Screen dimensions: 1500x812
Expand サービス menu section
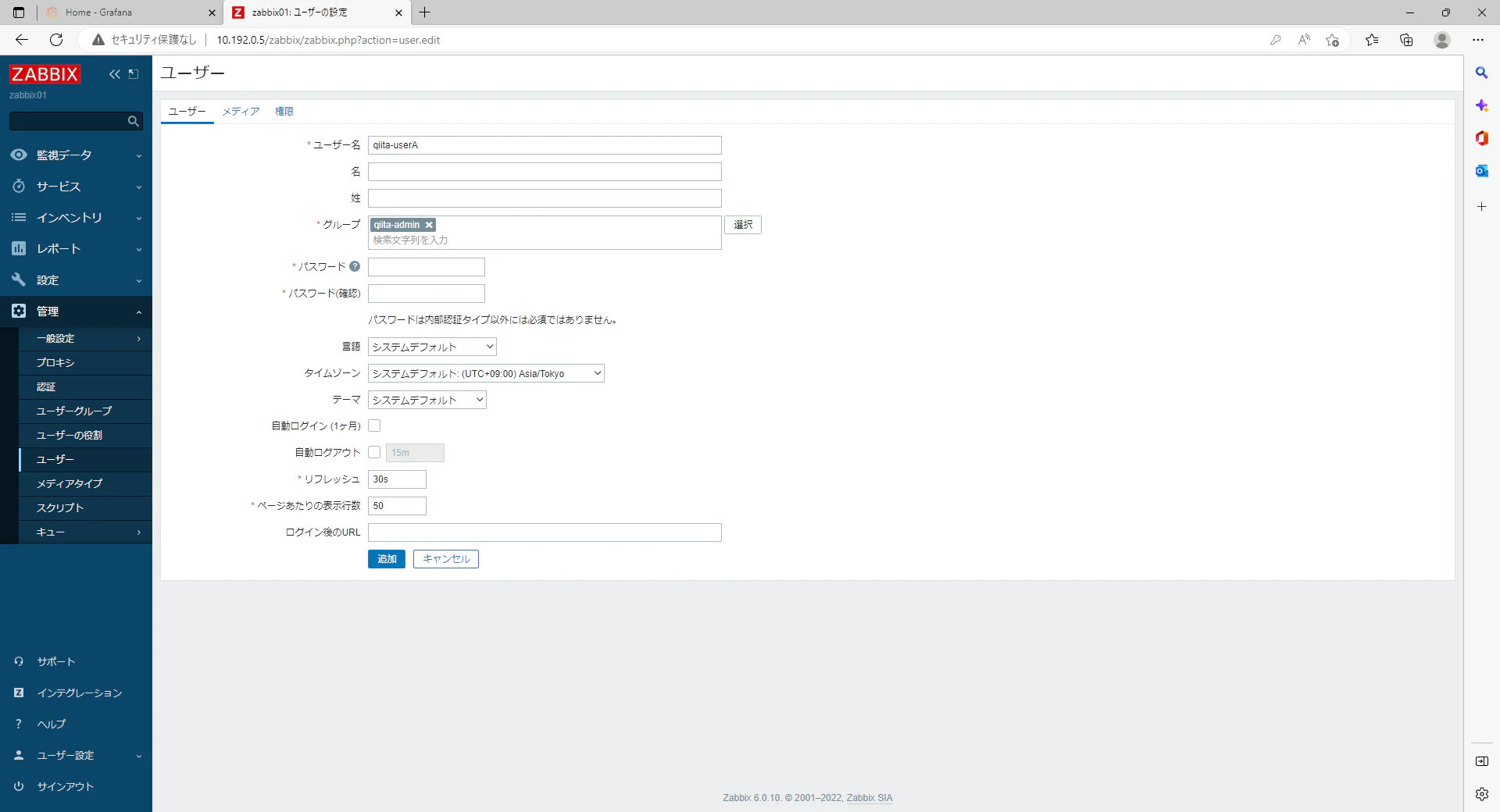point(76,187)
